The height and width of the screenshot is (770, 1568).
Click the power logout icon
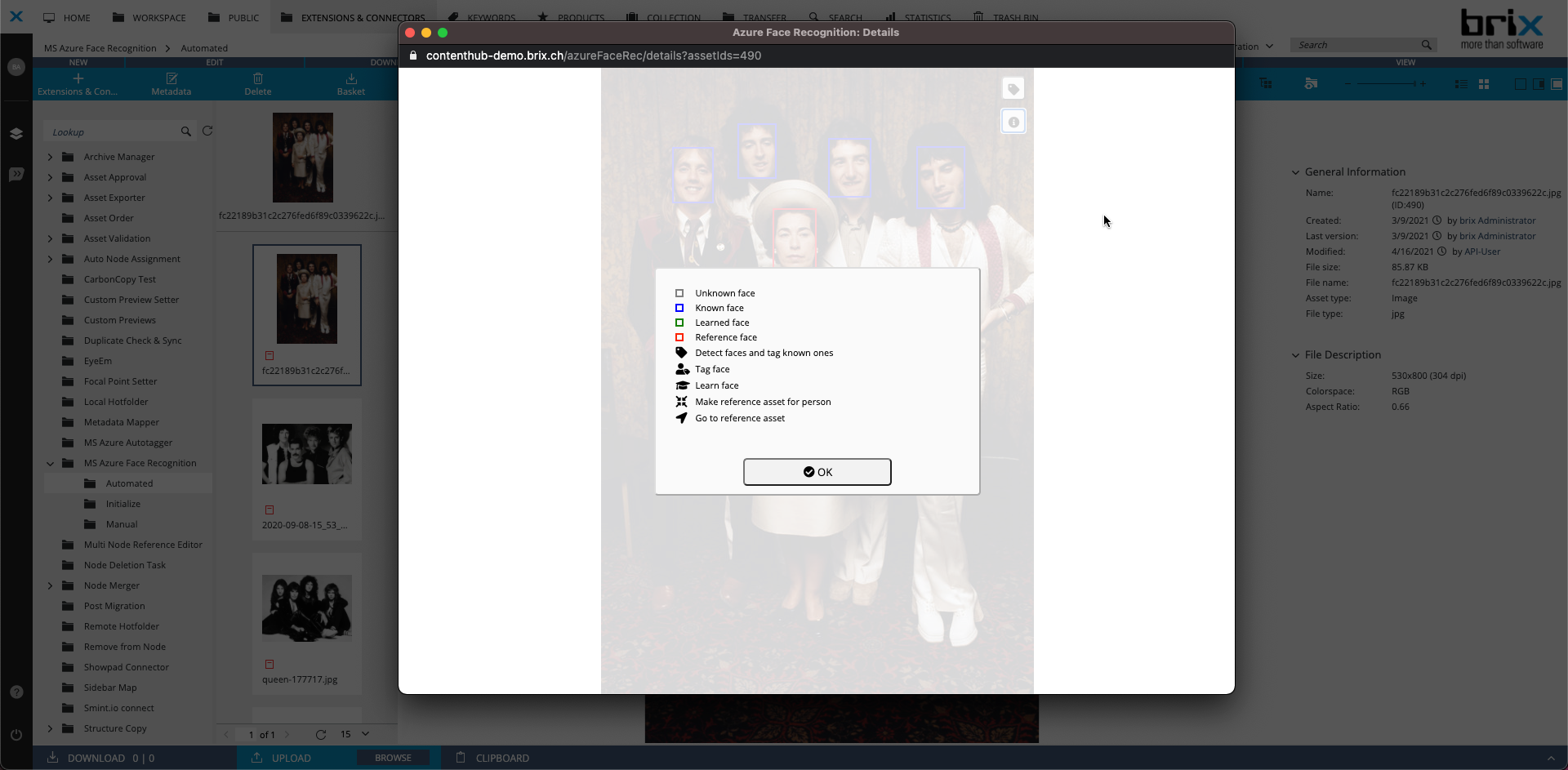point(16,734)
